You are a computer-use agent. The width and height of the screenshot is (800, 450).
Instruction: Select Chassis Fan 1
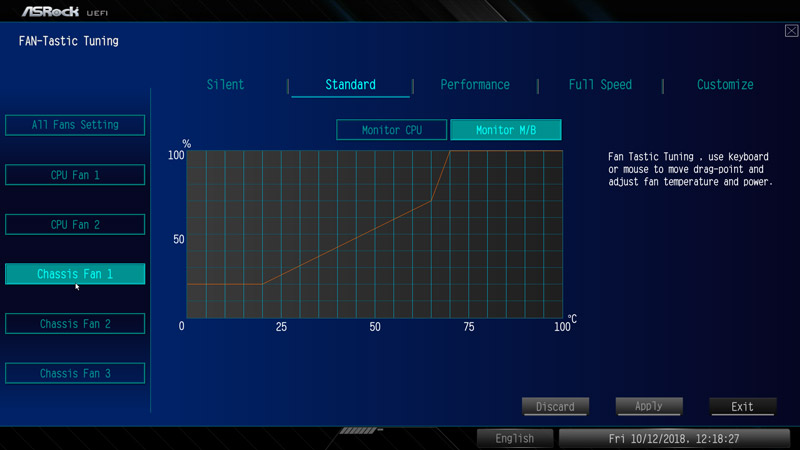(x=75, y=274)
